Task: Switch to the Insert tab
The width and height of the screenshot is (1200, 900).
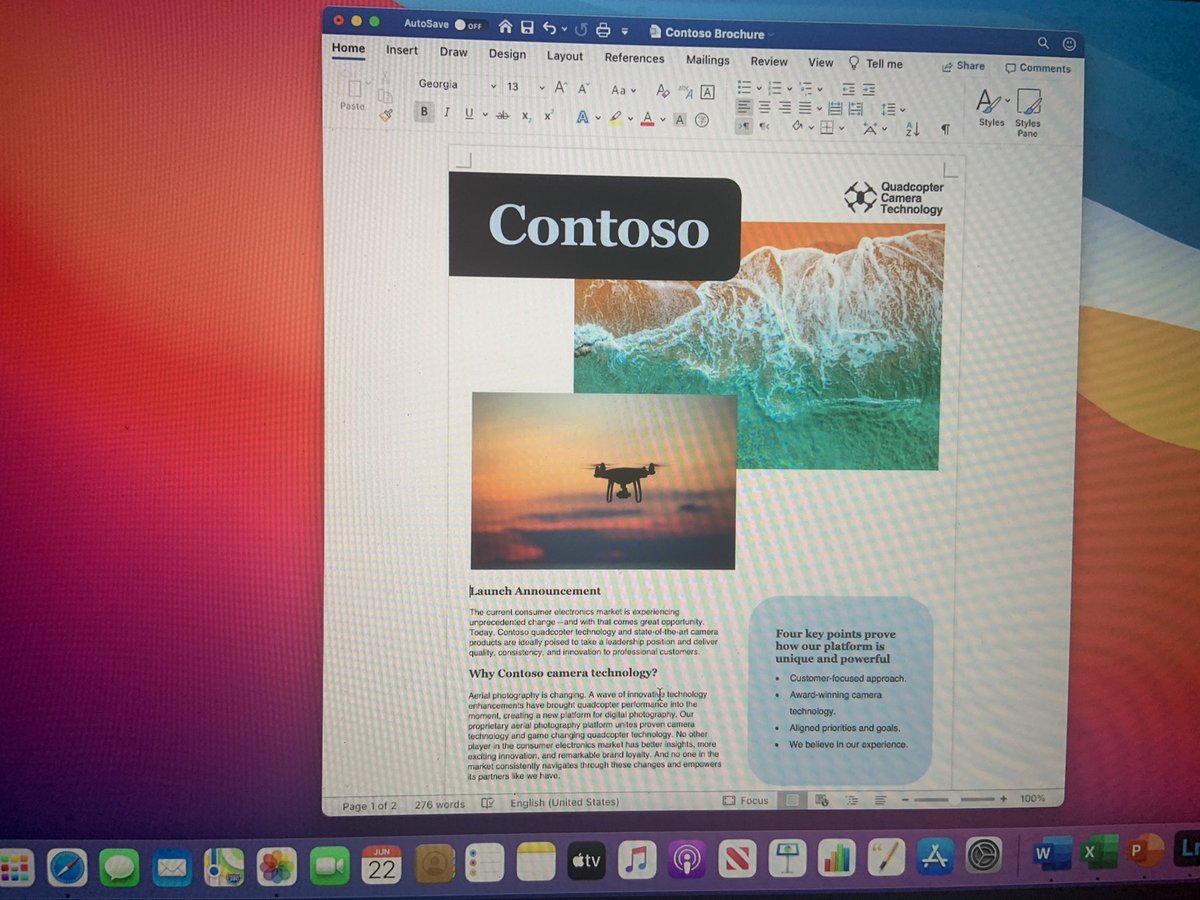Action: [x=402, y=50]
